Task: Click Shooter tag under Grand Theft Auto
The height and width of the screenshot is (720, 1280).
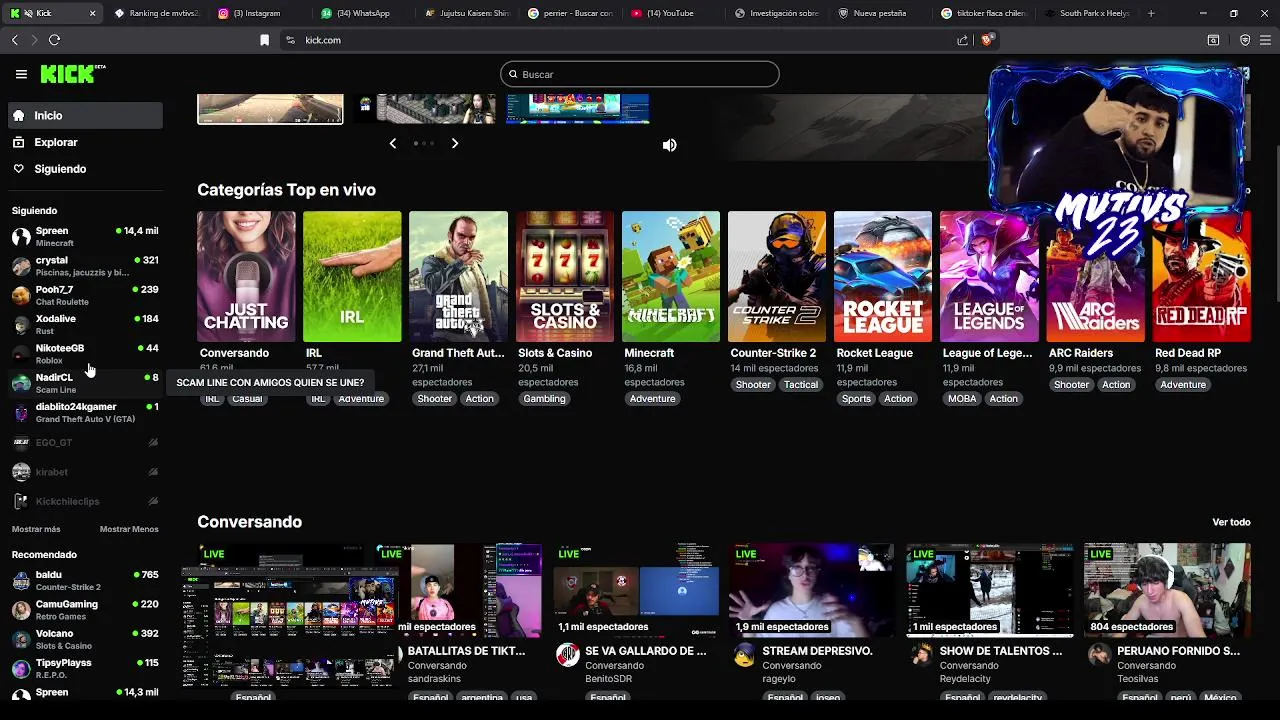Action: (435, 399)
